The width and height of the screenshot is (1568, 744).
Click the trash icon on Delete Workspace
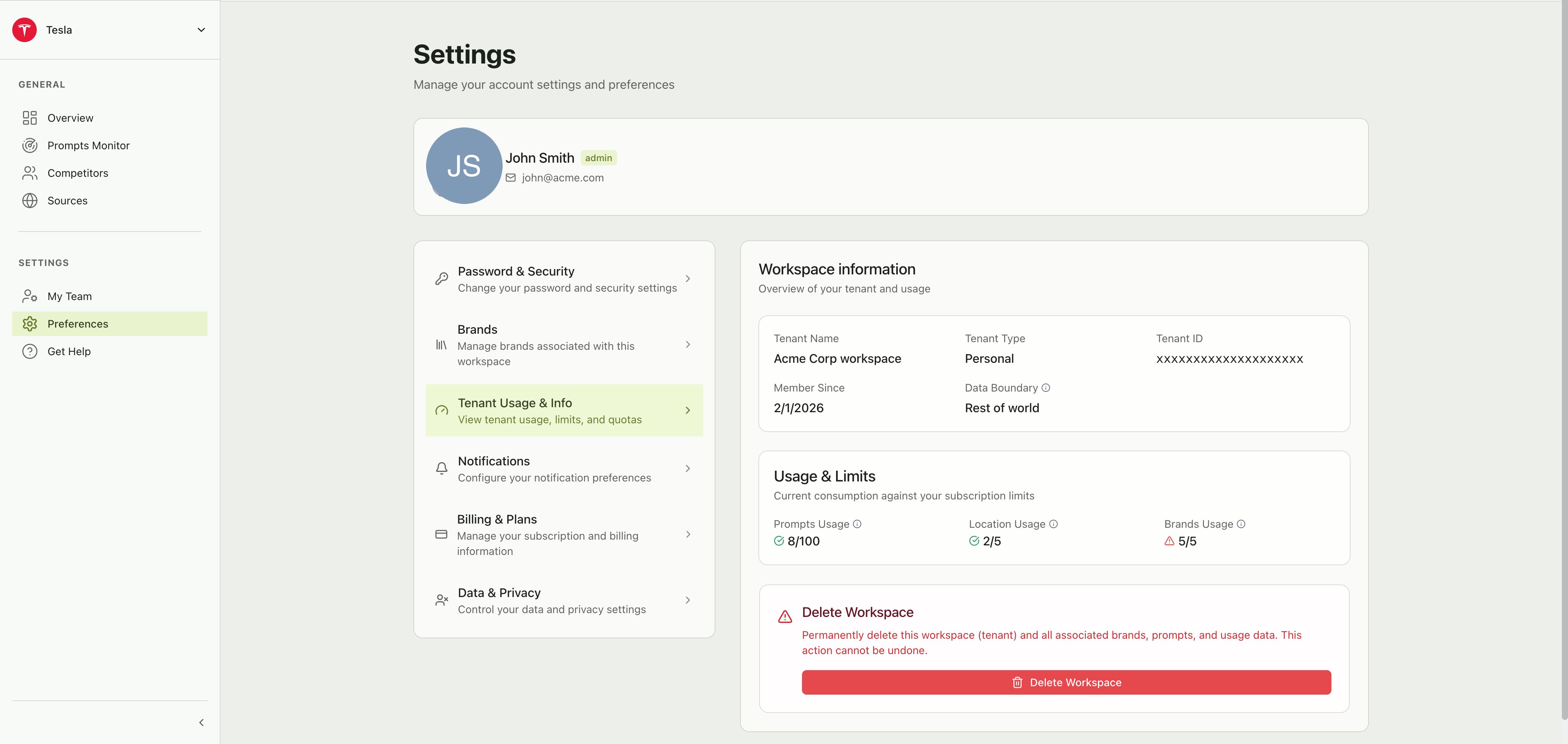coord(1017,682)
